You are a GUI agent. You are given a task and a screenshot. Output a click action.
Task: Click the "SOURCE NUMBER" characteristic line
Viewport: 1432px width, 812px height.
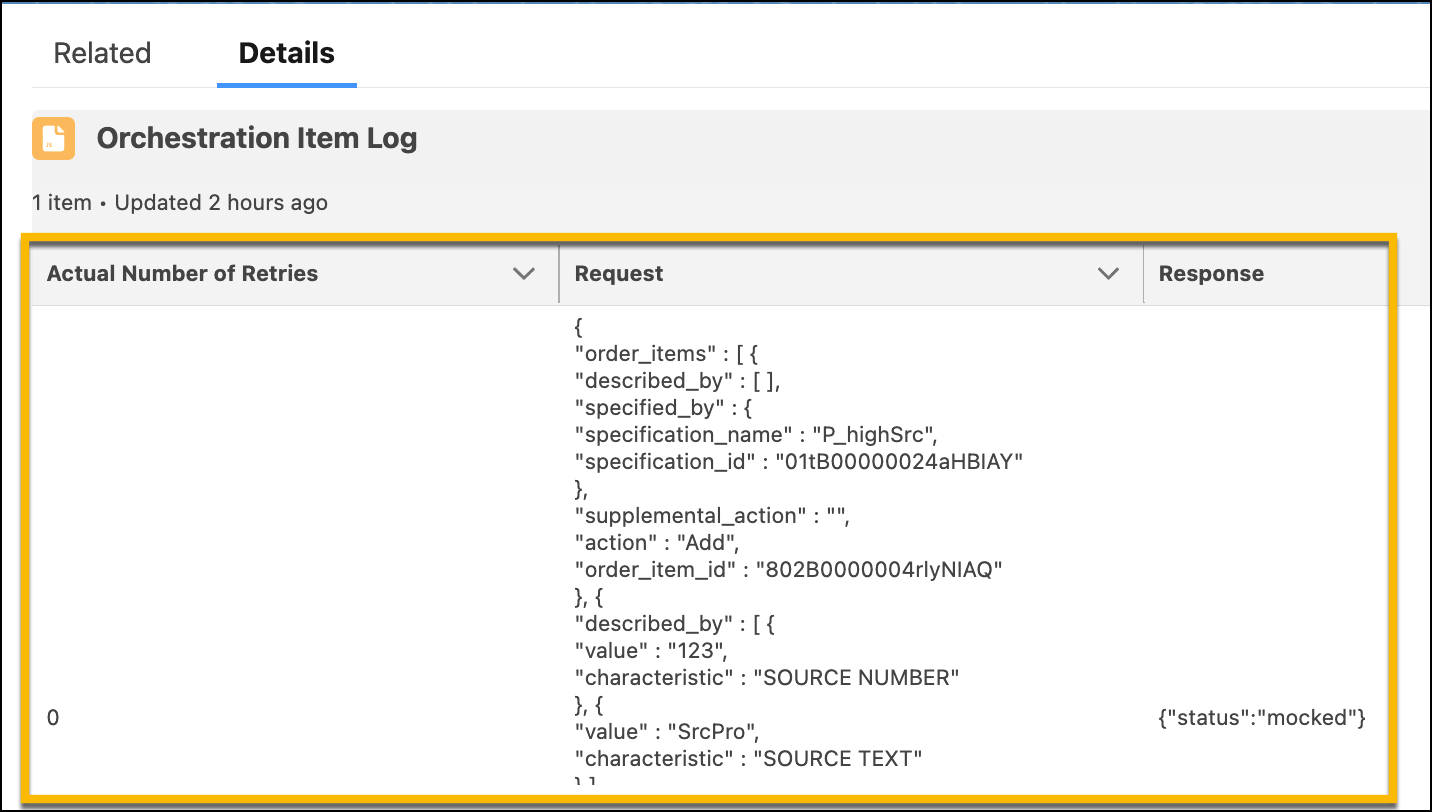coord(767,678)
